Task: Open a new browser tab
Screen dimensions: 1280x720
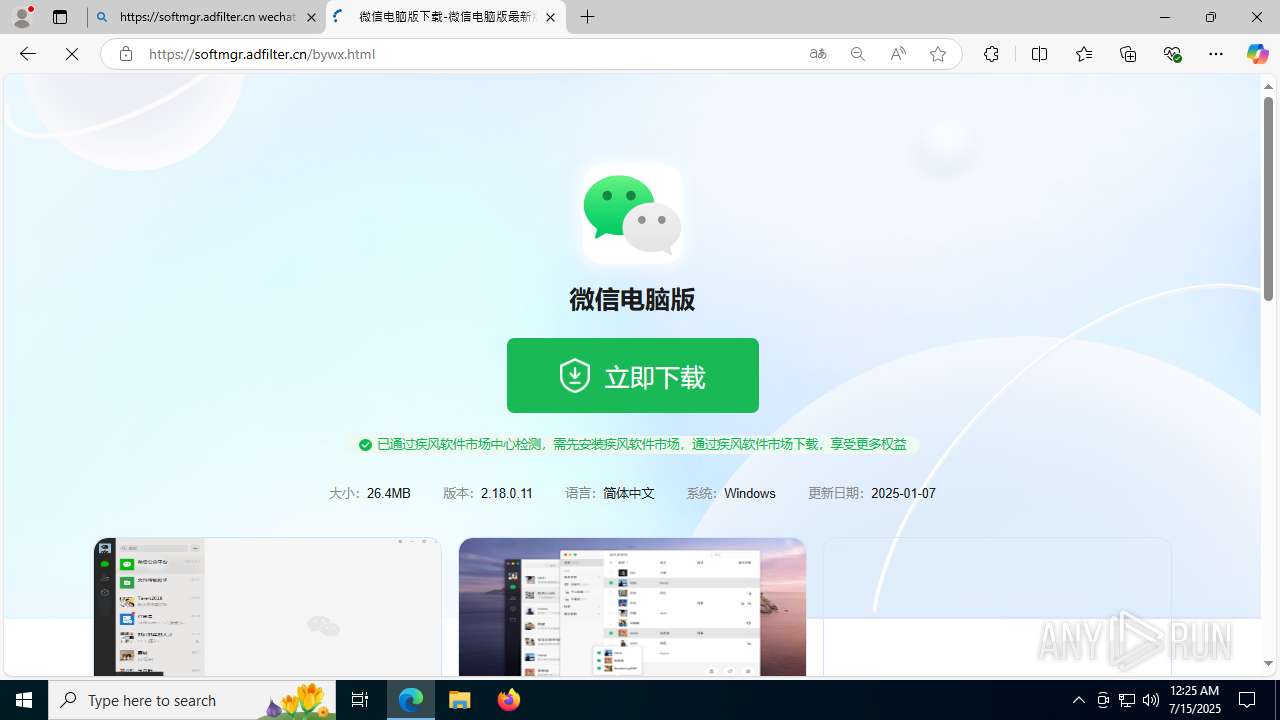Action: pyautogui.click(x=588, y=17)
